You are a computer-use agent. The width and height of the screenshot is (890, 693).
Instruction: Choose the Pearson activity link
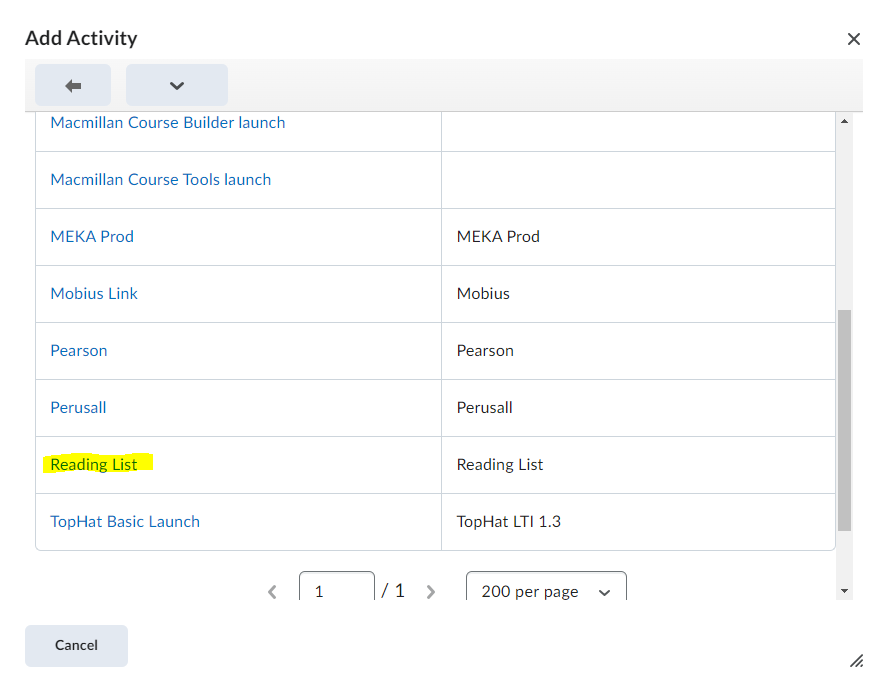[78, 351]
